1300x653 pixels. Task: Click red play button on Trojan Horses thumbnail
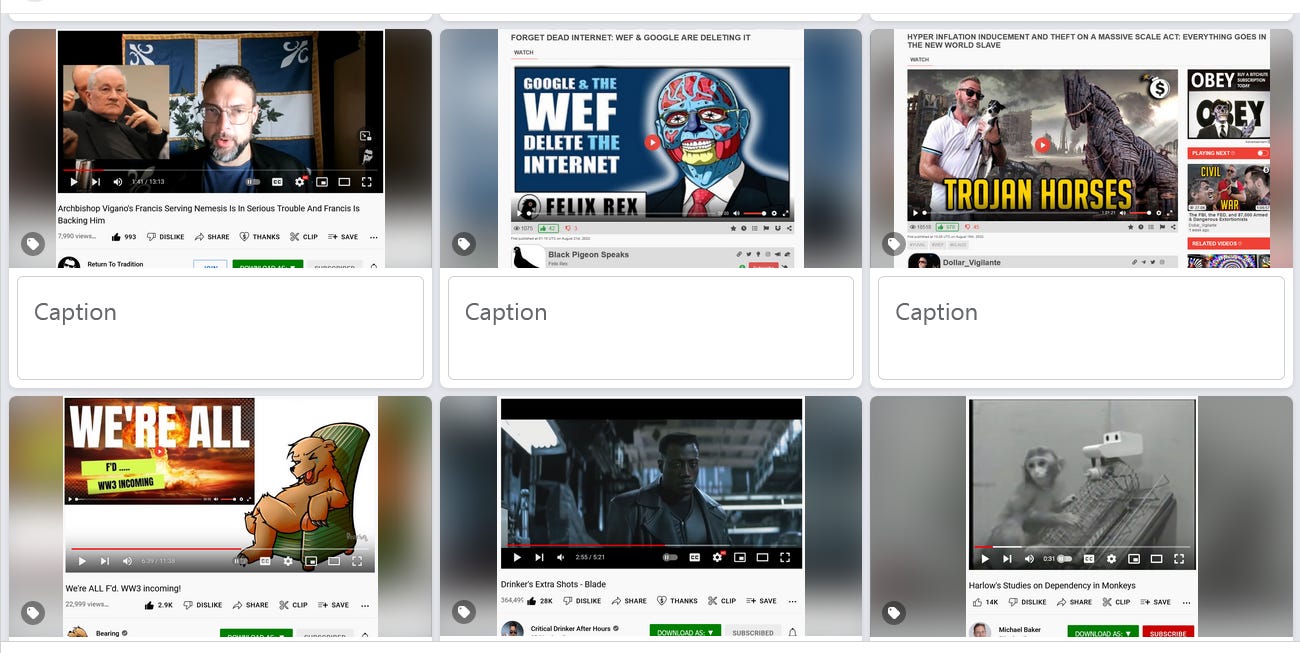[x=1042, y=145]
